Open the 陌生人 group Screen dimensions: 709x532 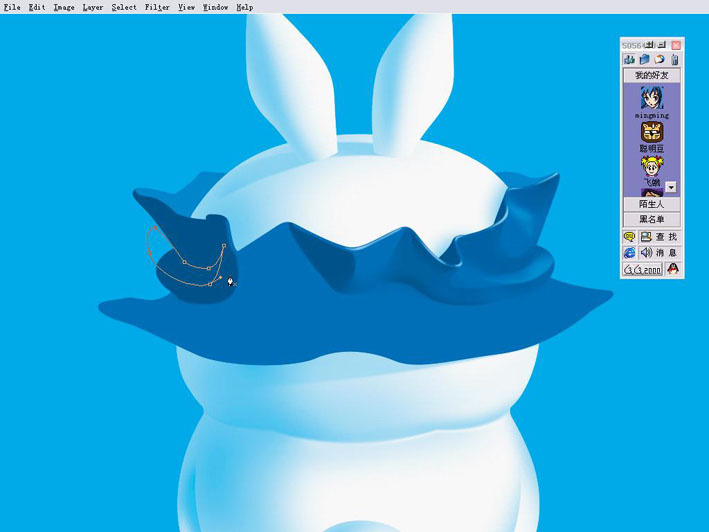point(652,204)
